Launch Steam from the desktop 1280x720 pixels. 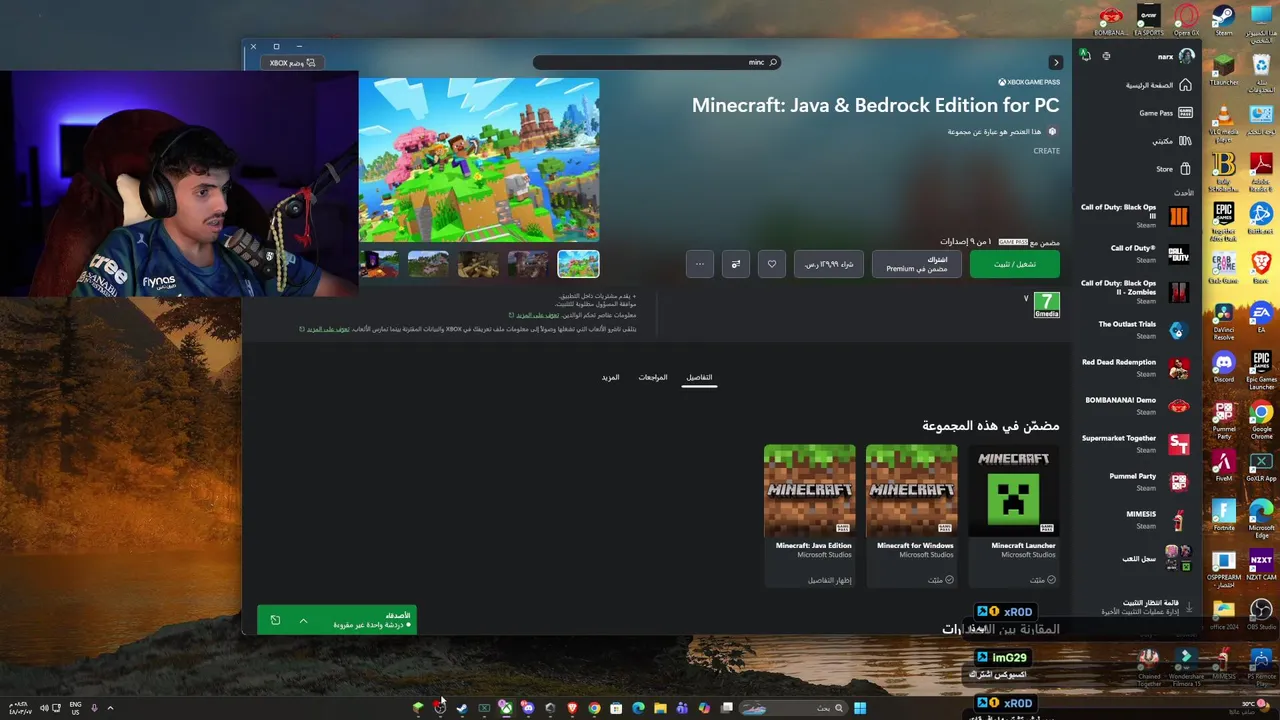[1224, 20]
